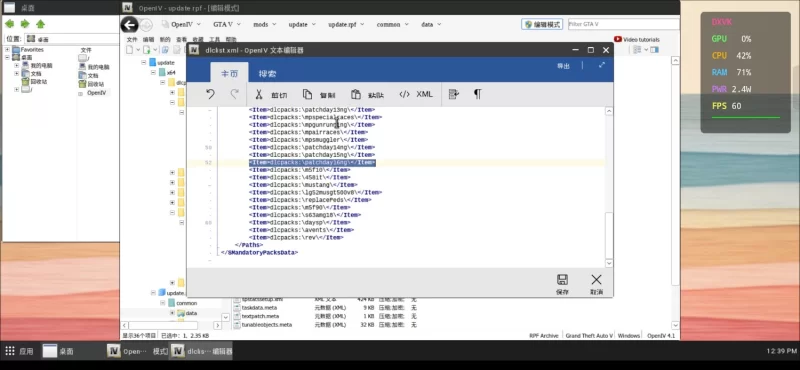Toggle preview pane icon in OpenIV toolbar
The height and width of the screenshot is (370, 800).
coord(654,50)
